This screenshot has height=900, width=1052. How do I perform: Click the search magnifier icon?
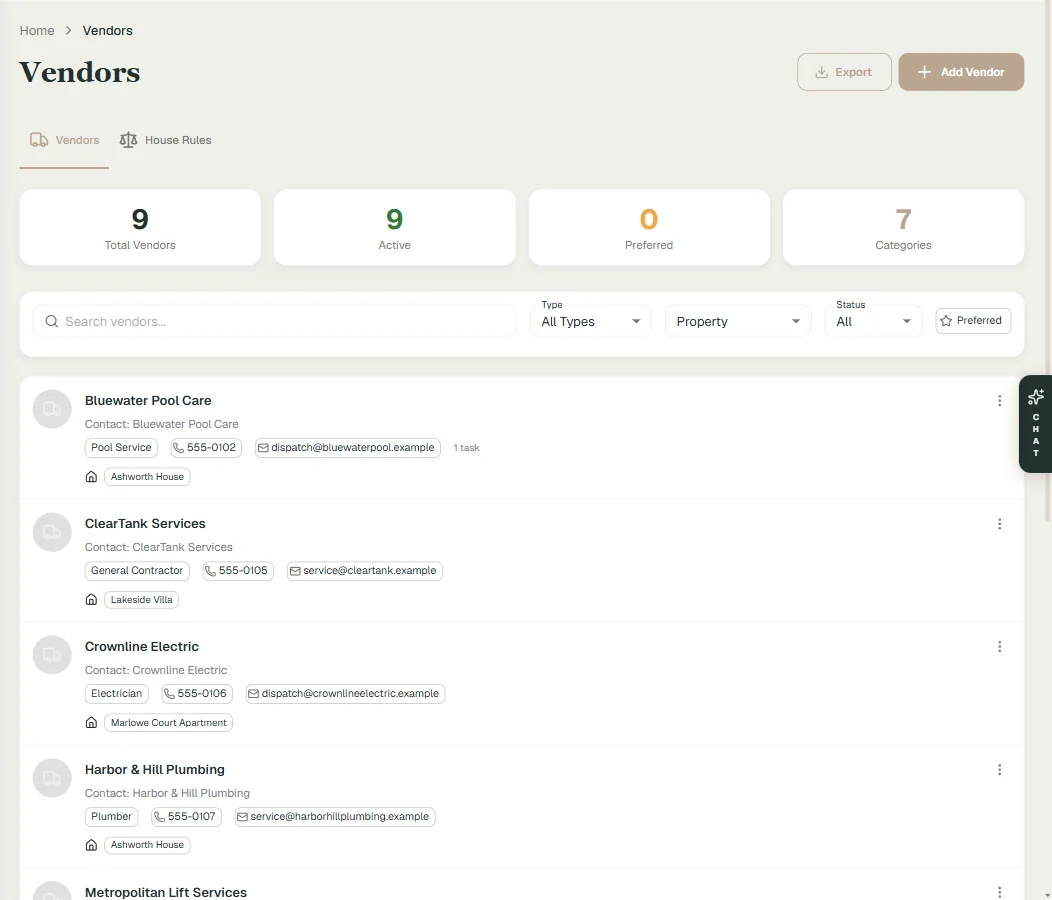[x=52, y=321]
